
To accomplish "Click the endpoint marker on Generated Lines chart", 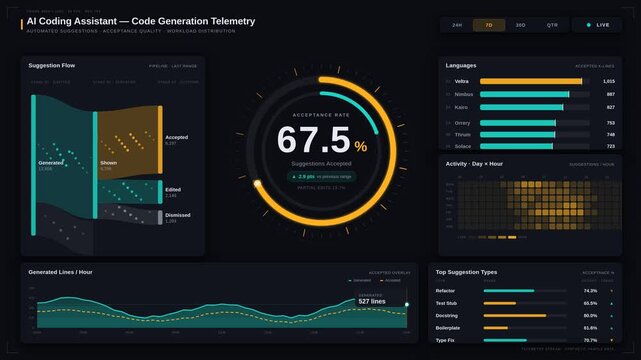I will (x=407, y=304).
